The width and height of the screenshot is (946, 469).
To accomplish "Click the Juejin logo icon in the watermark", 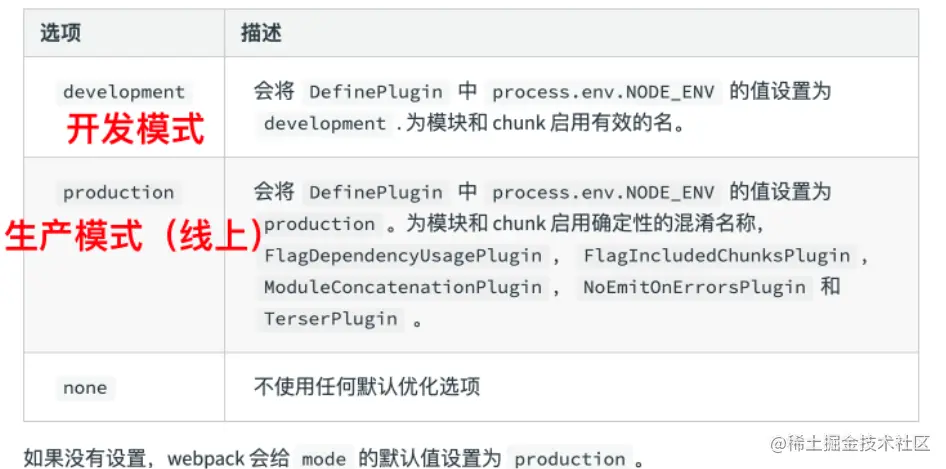I will [779, 443].
